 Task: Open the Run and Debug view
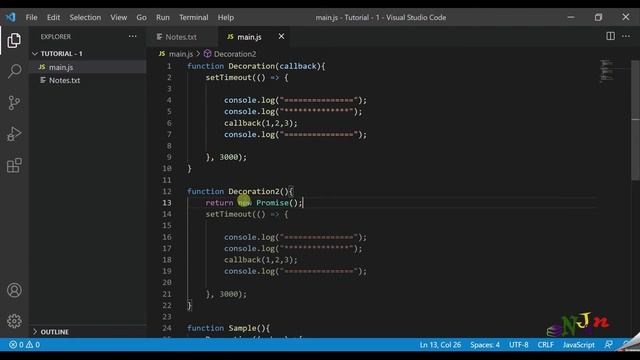[x=14, y=134]
